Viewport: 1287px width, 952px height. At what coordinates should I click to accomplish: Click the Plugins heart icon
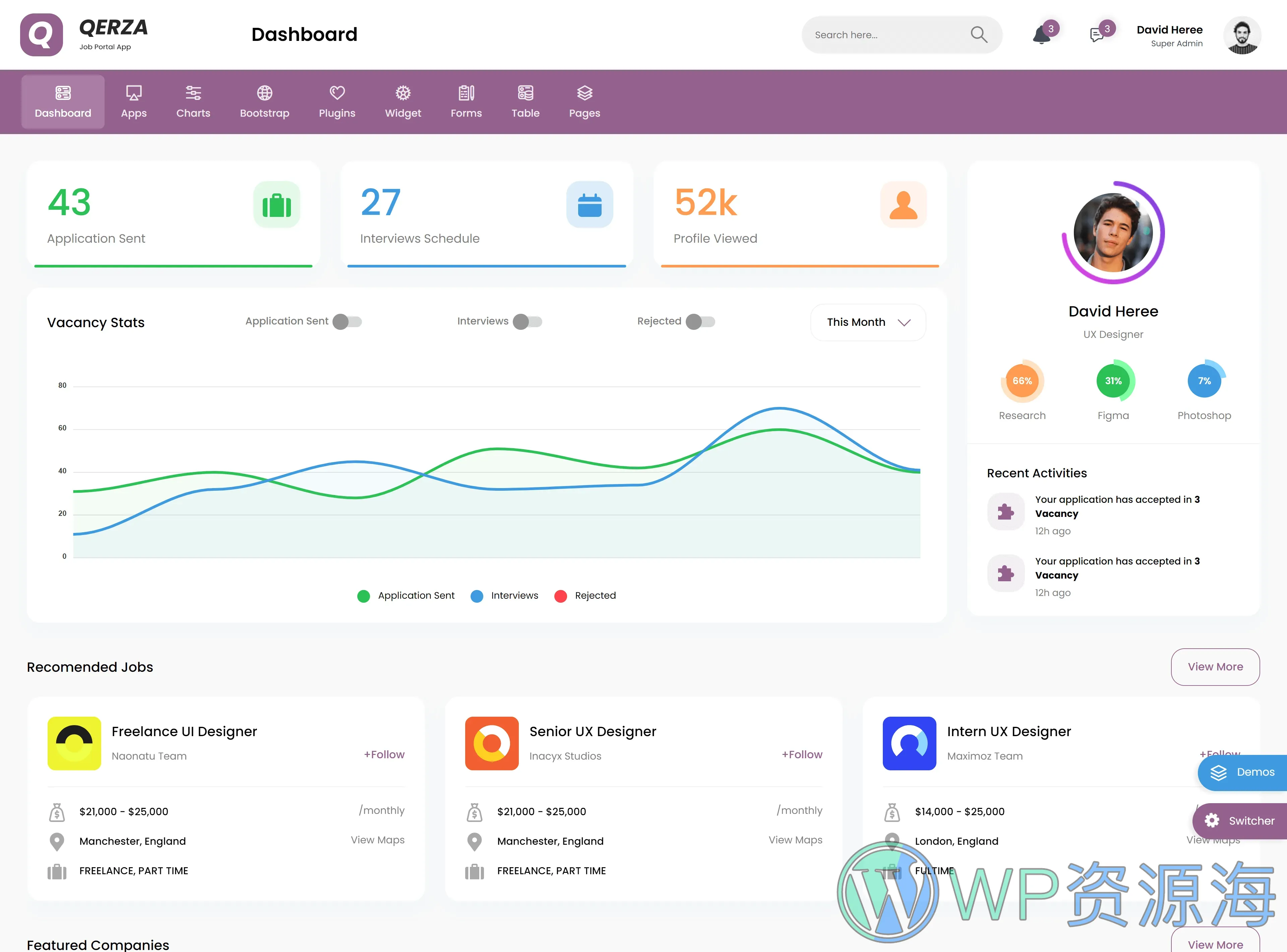(x=337, y=93)
